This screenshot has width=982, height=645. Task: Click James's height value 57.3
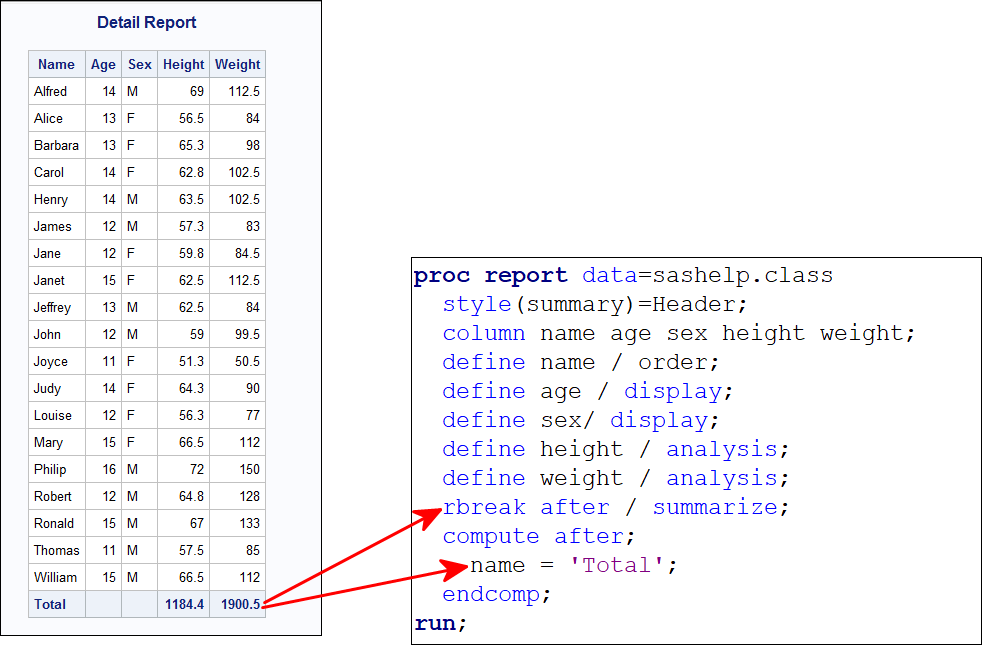[x=191, y=226]
